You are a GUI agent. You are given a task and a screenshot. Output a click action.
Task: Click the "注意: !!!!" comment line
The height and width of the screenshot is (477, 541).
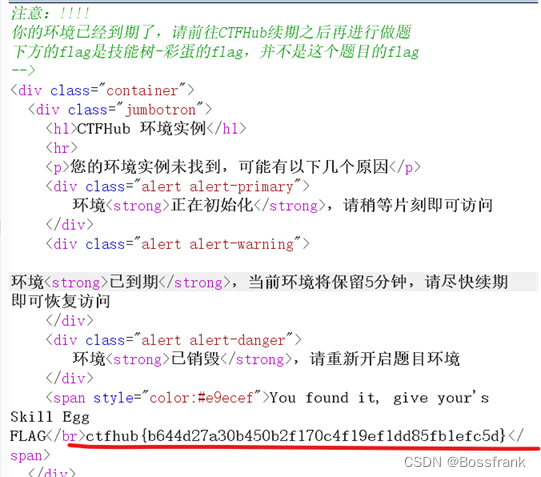coord(50,13)
